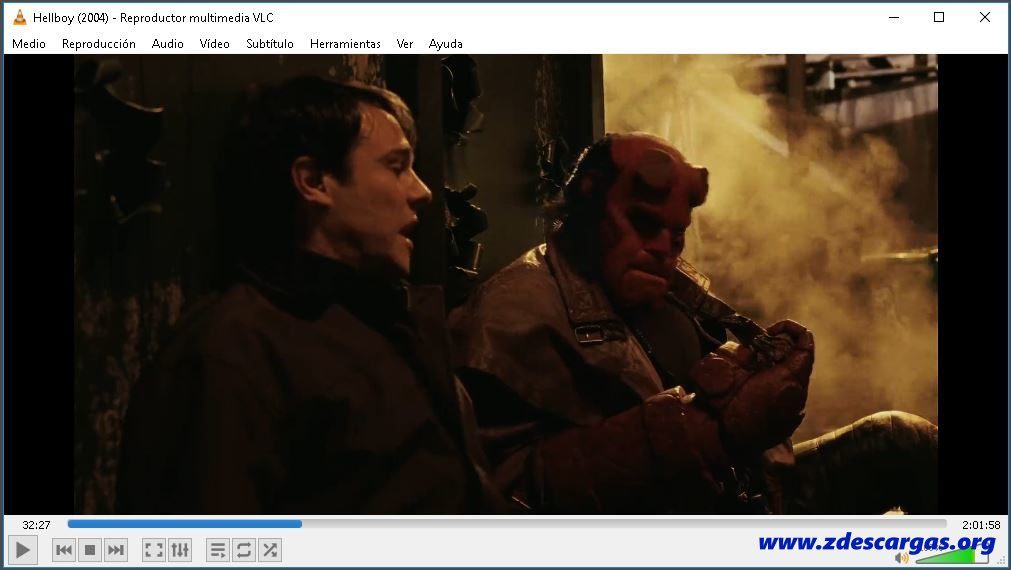Open the Herramientas menu
1011x570 pixels.
pos(345,44)
